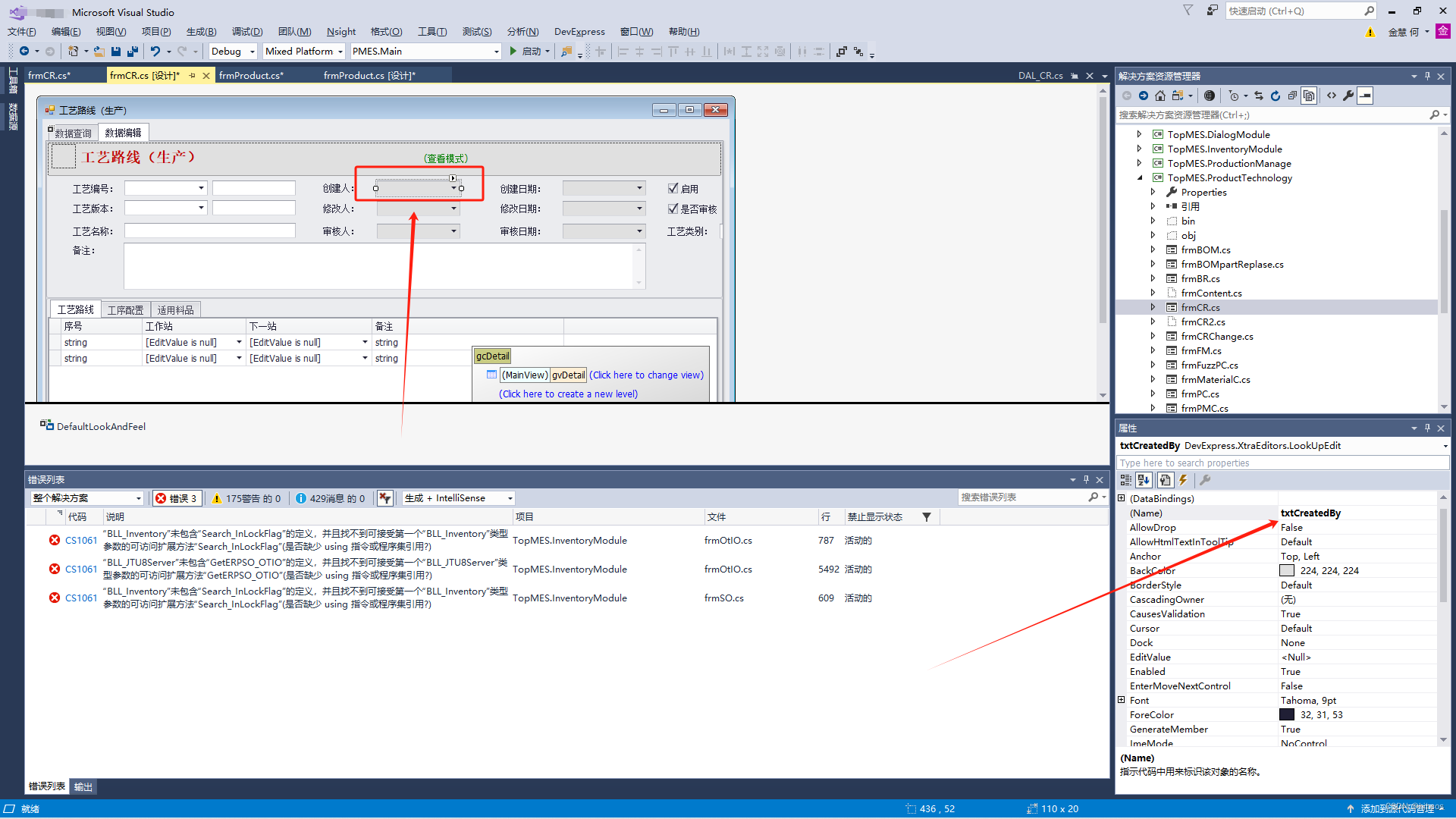Click the Navigate Backward toolbar arrow

coord(24,51)
